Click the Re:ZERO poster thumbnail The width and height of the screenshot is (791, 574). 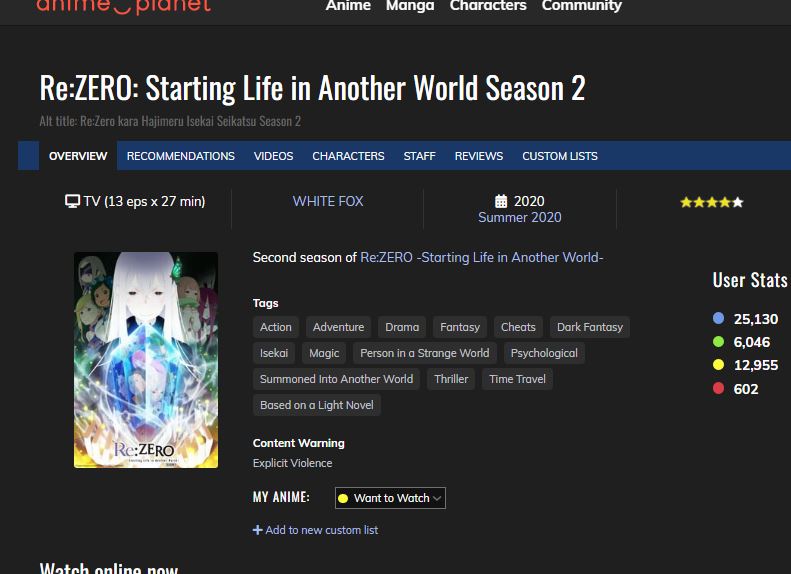point(146,360)
